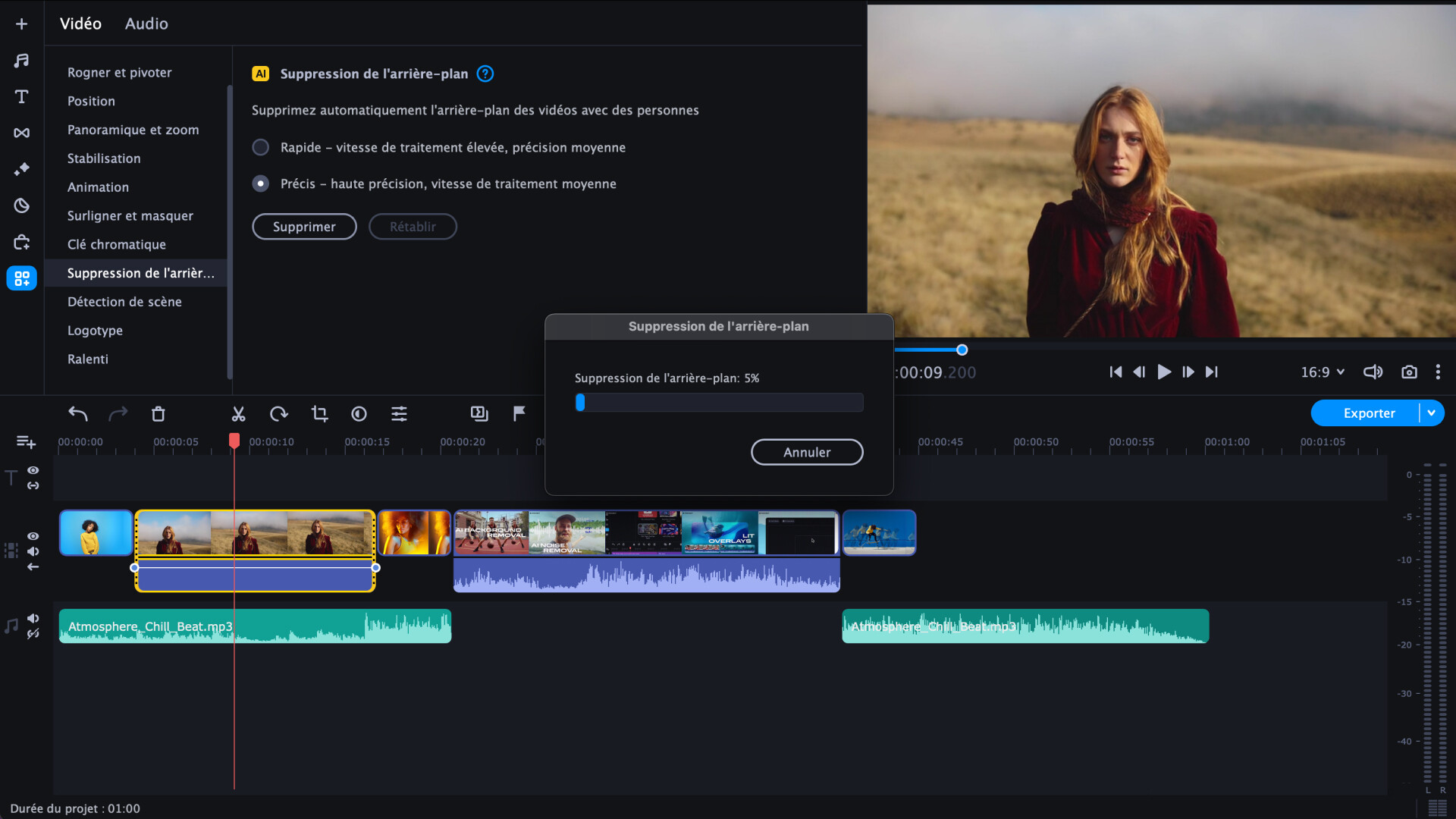Open the Crop tool in timeline toolbar
The width and height of the screenshot is (1456, 819).
tap(319, 413)
